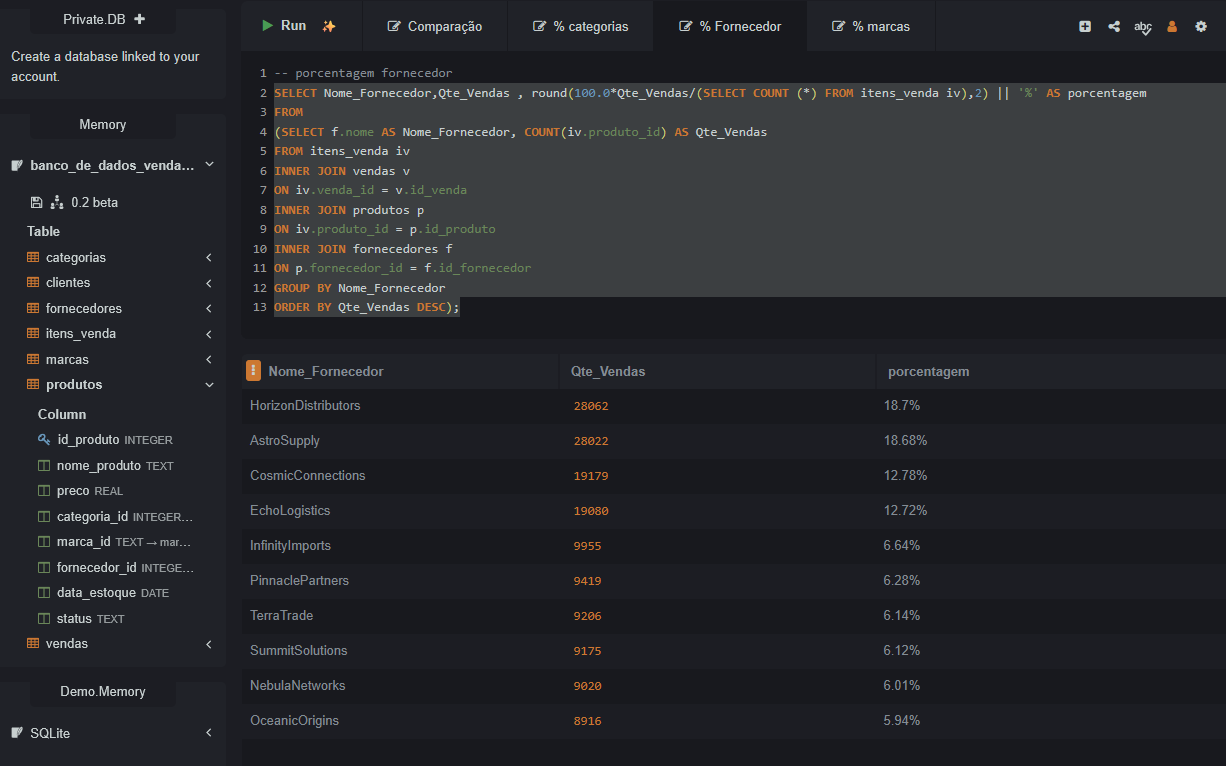Image resolution: width=1226 pixels, height=766 pixels.
Task: Click the abc spell-check icon
Action: click(1143, 27)
